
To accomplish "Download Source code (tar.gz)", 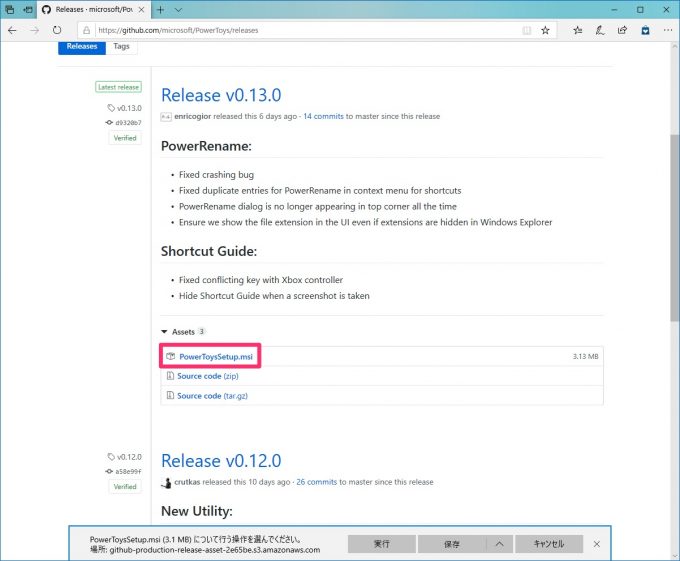I will (x=212, y=396).
